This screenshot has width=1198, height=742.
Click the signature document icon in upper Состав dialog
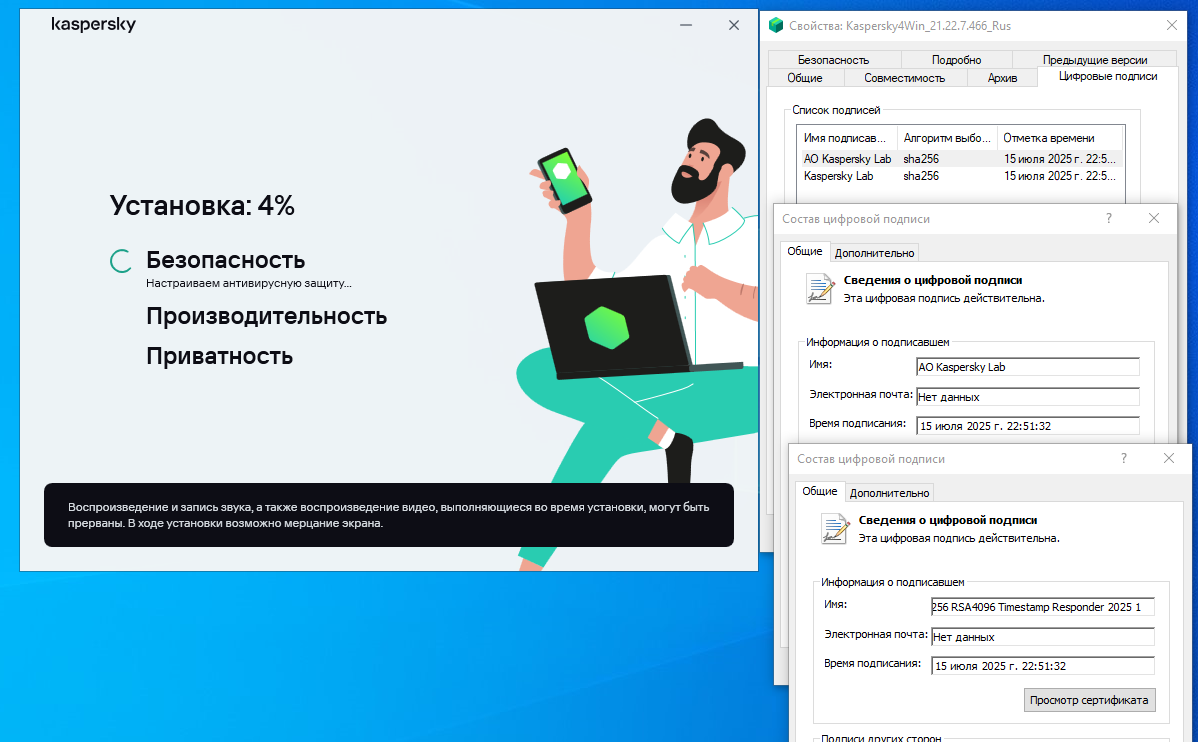pyautogui.click(x=820, y=289)
